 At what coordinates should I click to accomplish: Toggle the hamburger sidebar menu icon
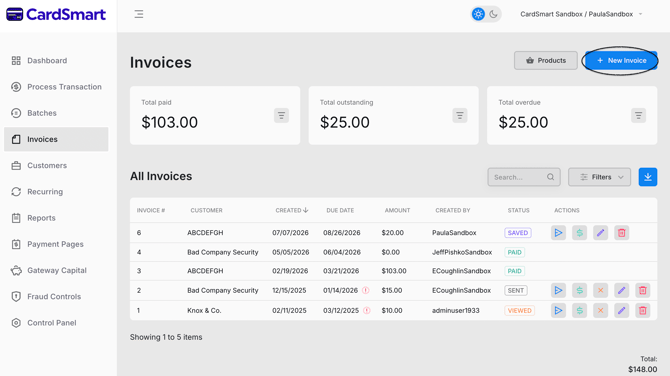point(139,14)
